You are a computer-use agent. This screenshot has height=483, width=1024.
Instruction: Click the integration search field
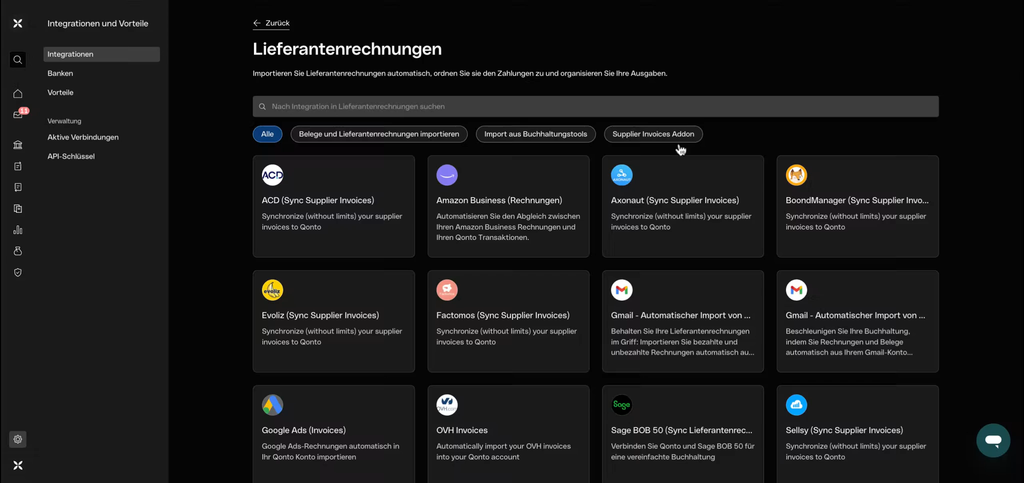point(595,106)
